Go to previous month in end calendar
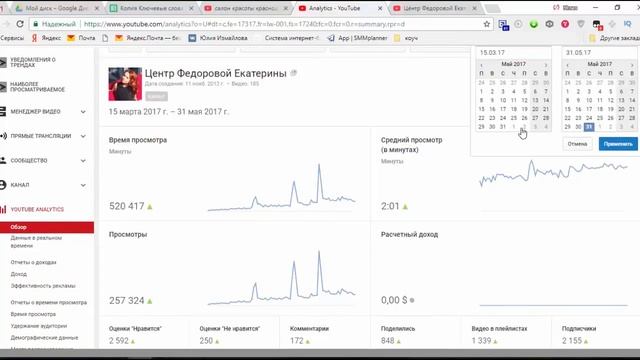The width and height of the screenshot is (640, 360). click(567, 64)
